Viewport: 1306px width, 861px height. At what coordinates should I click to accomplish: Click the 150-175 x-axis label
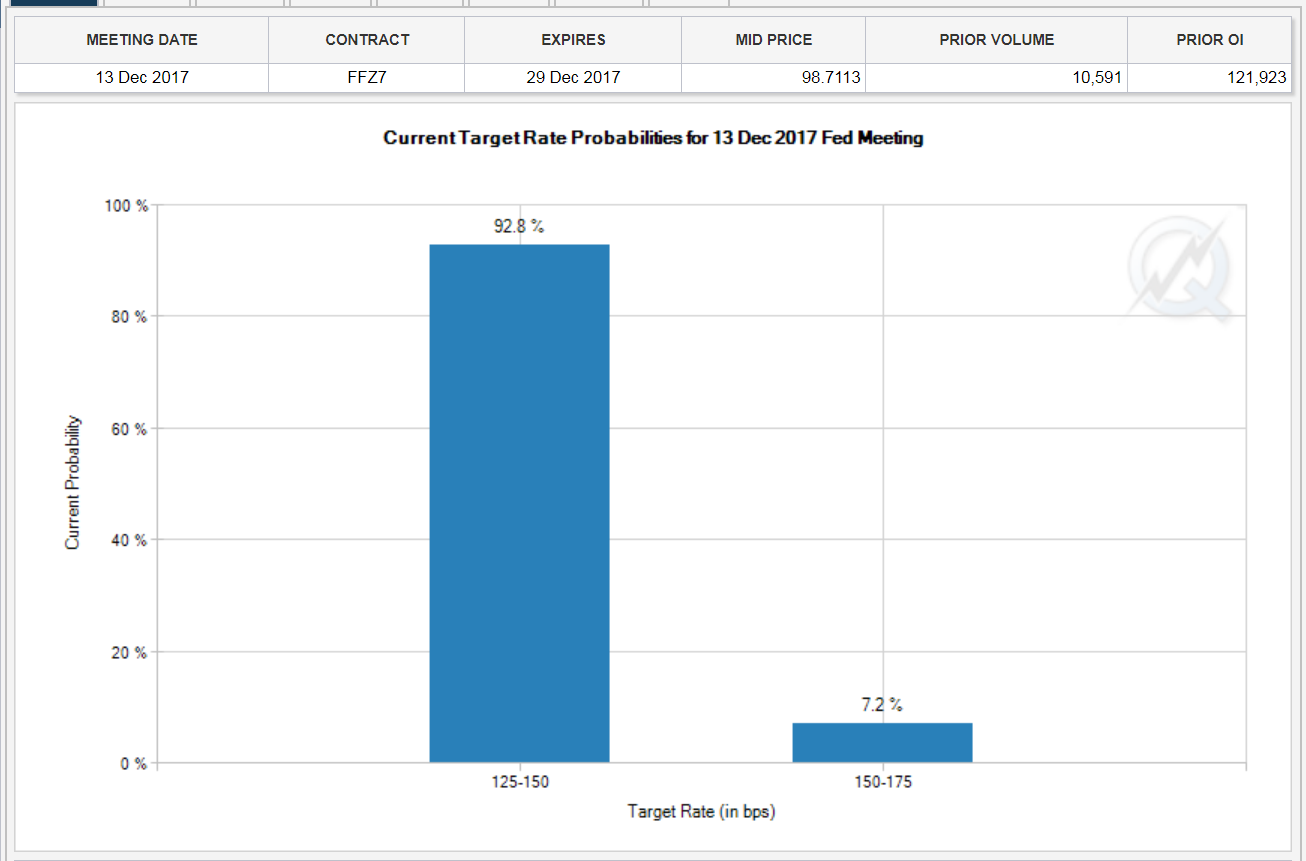coord(882,783)
